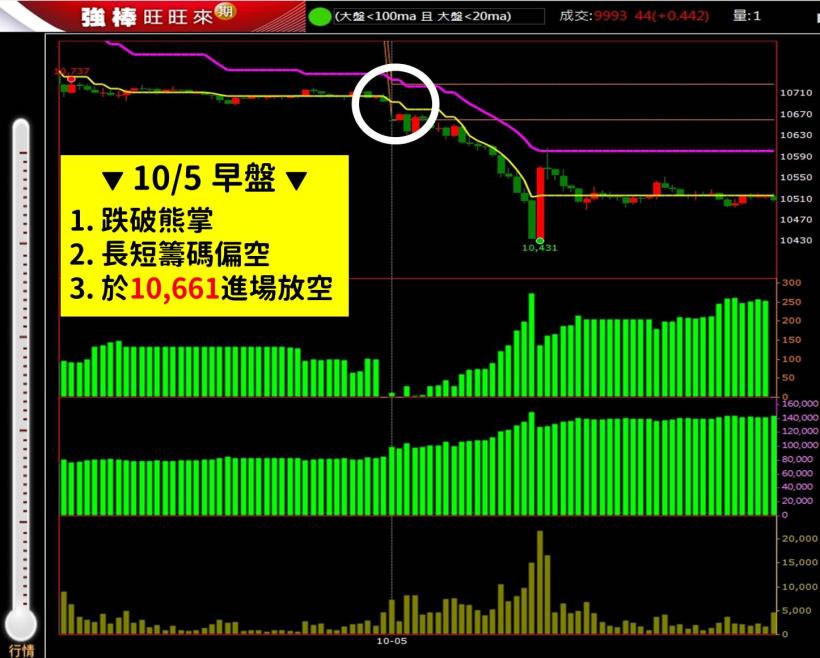Click the 期 badge beside the title
This screenshot has width=820, height=658.
225,10
